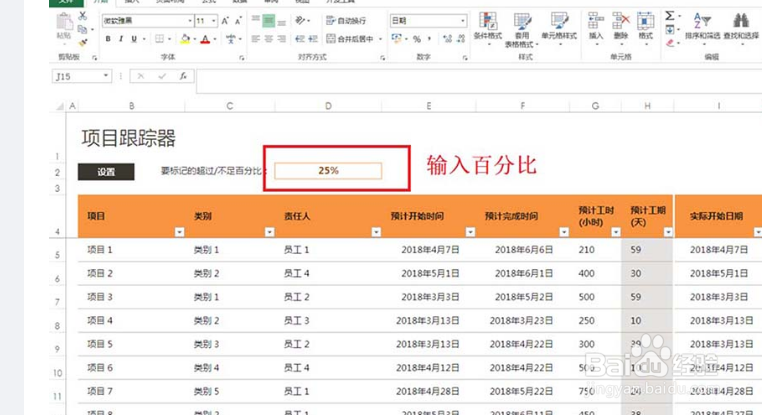Click the Clear eraser icon
The width and height of the screenshot is (762, 415).
[x=671, y=43]
